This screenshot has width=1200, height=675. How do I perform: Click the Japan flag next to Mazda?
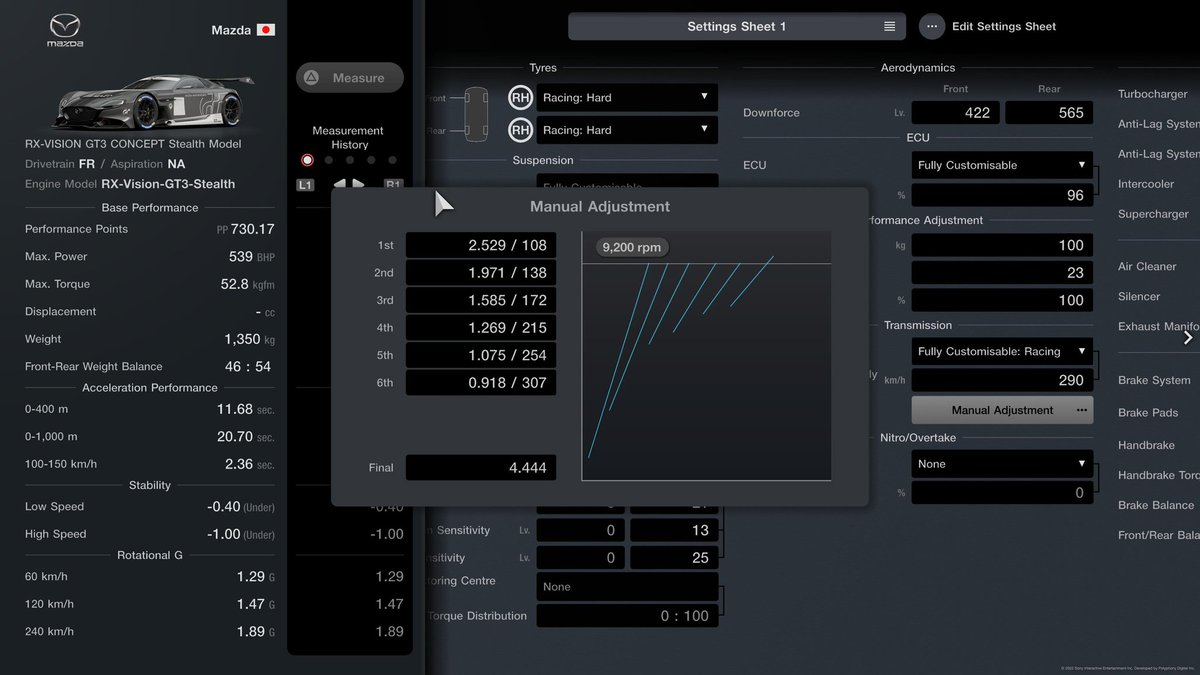(x=266, y=30)
